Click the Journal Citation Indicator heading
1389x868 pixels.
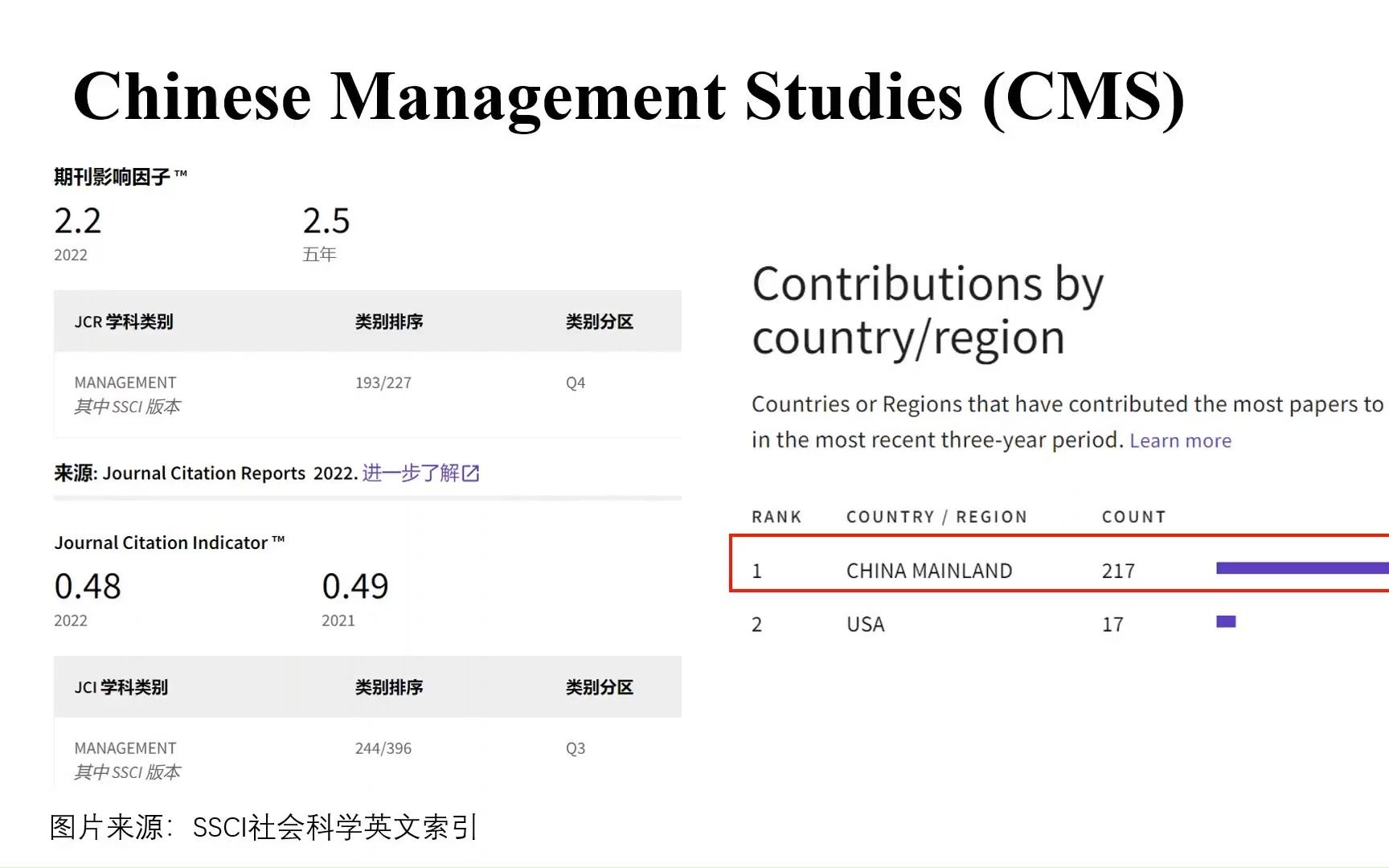[170, 542]
